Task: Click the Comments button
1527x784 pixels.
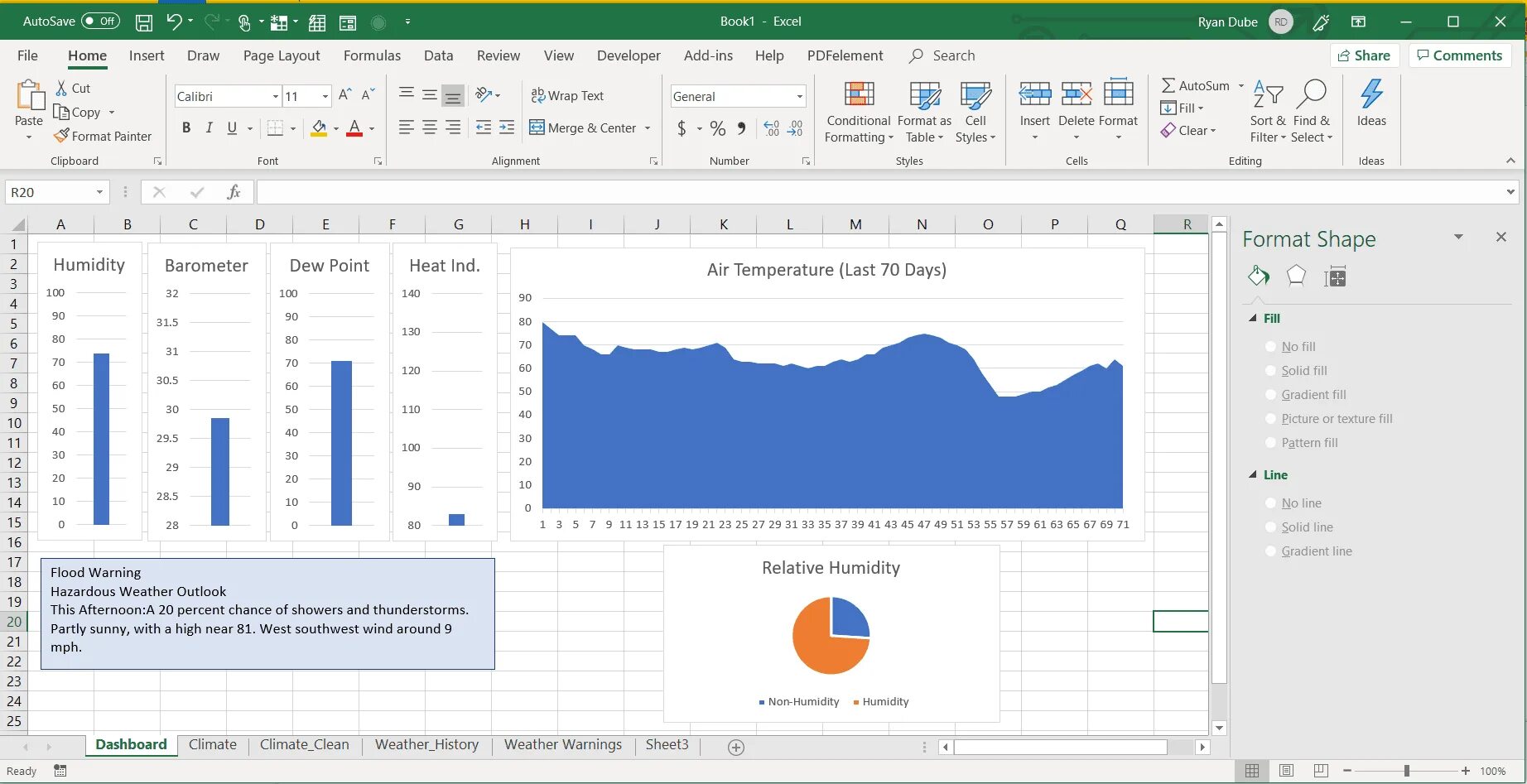Action: click(1459, 55)
